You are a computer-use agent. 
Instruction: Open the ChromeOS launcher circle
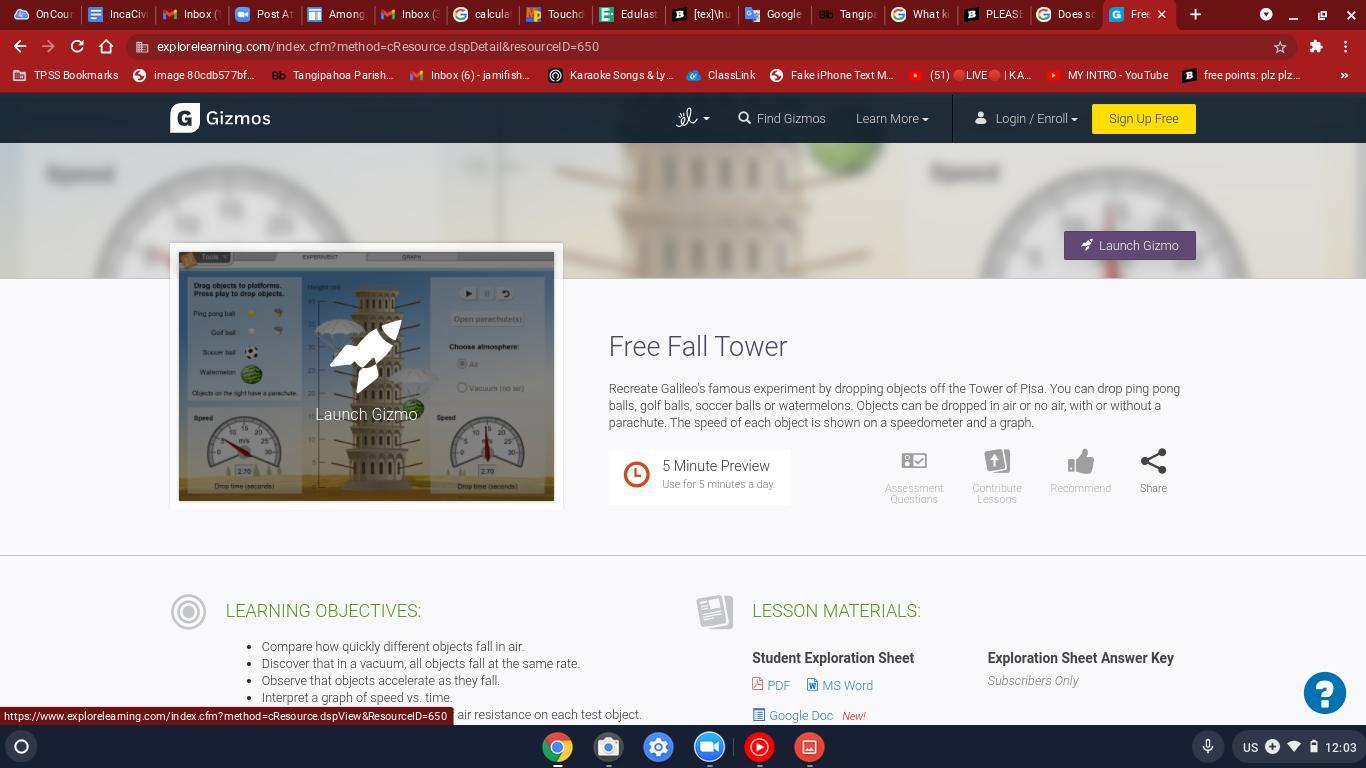tap(21, 747)
